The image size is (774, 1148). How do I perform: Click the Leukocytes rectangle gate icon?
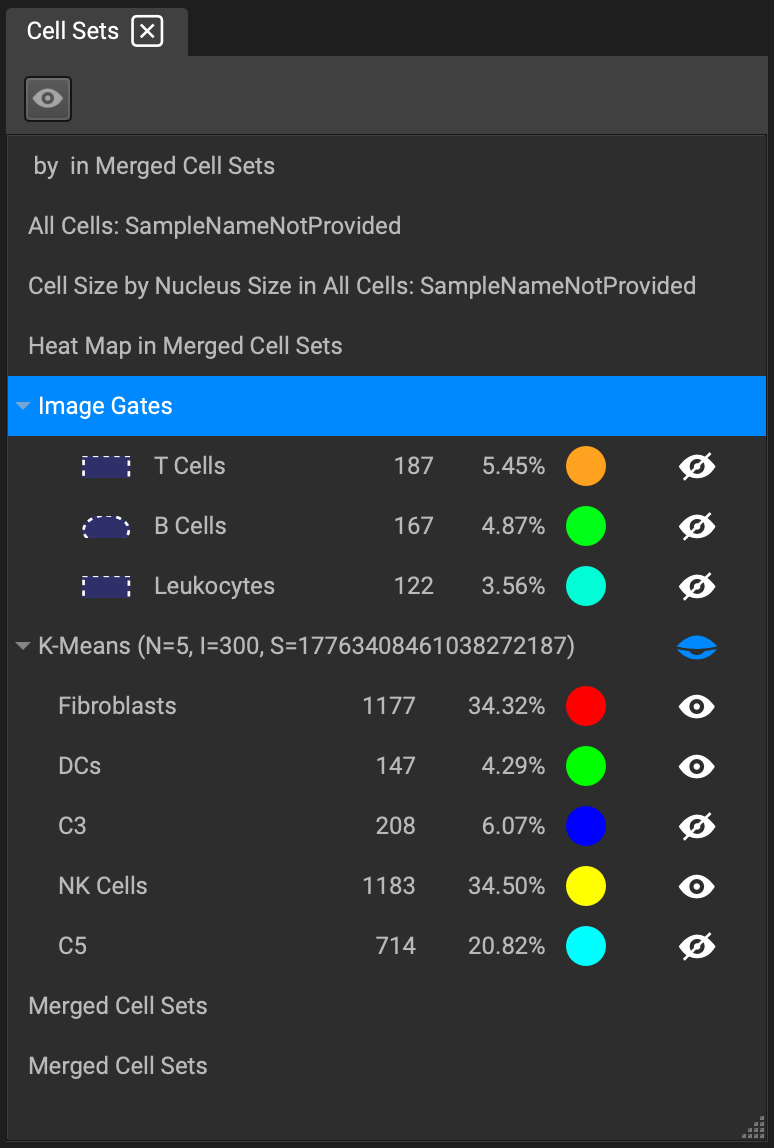pos(106,586)
